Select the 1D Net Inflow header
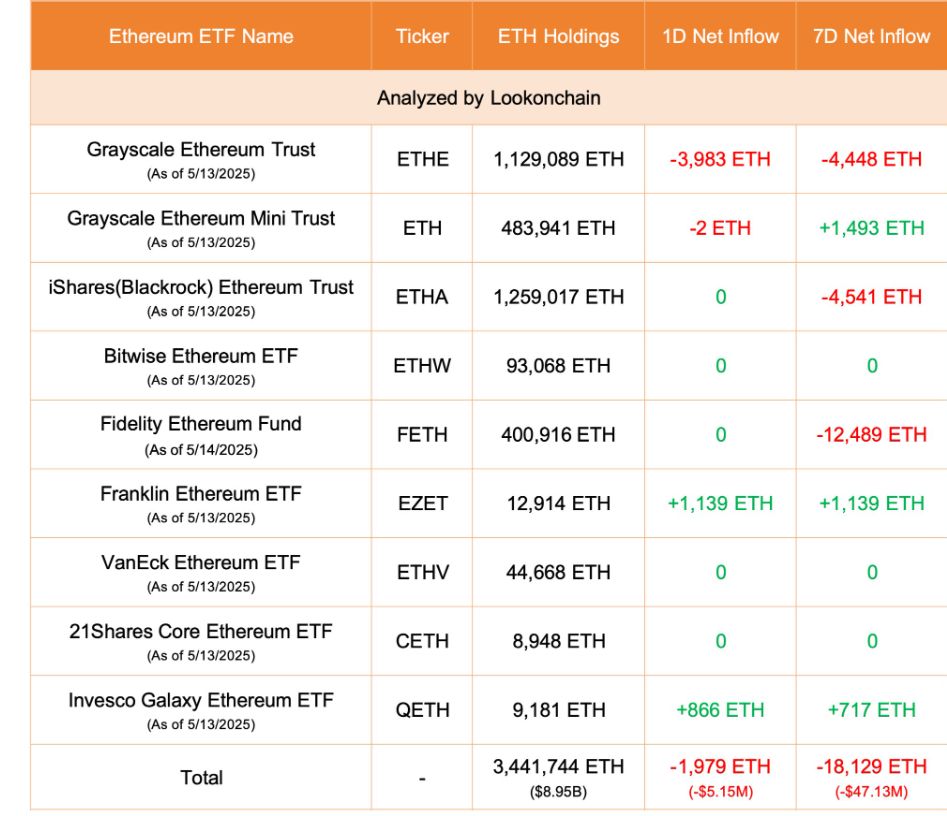The image size is (947, 816). (x=720, y=36)
